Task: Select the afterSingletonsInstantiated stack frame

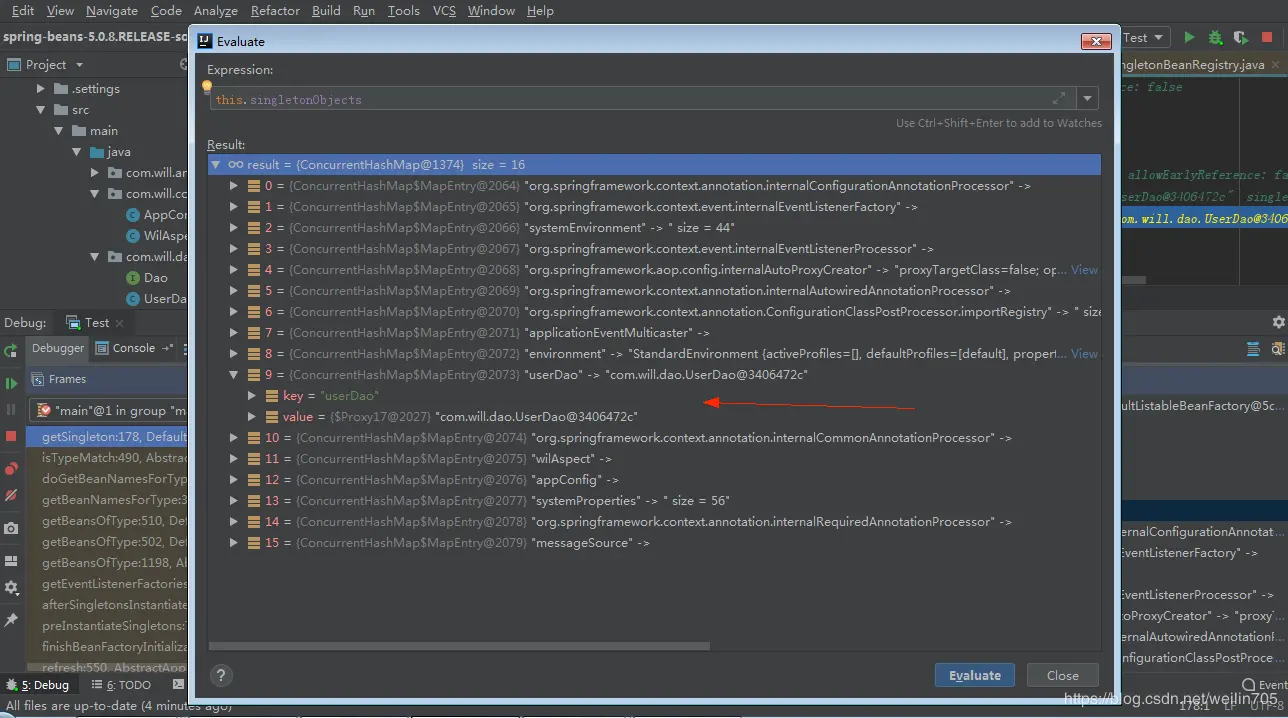Action: pyautogui.click(x=108, y=605)
